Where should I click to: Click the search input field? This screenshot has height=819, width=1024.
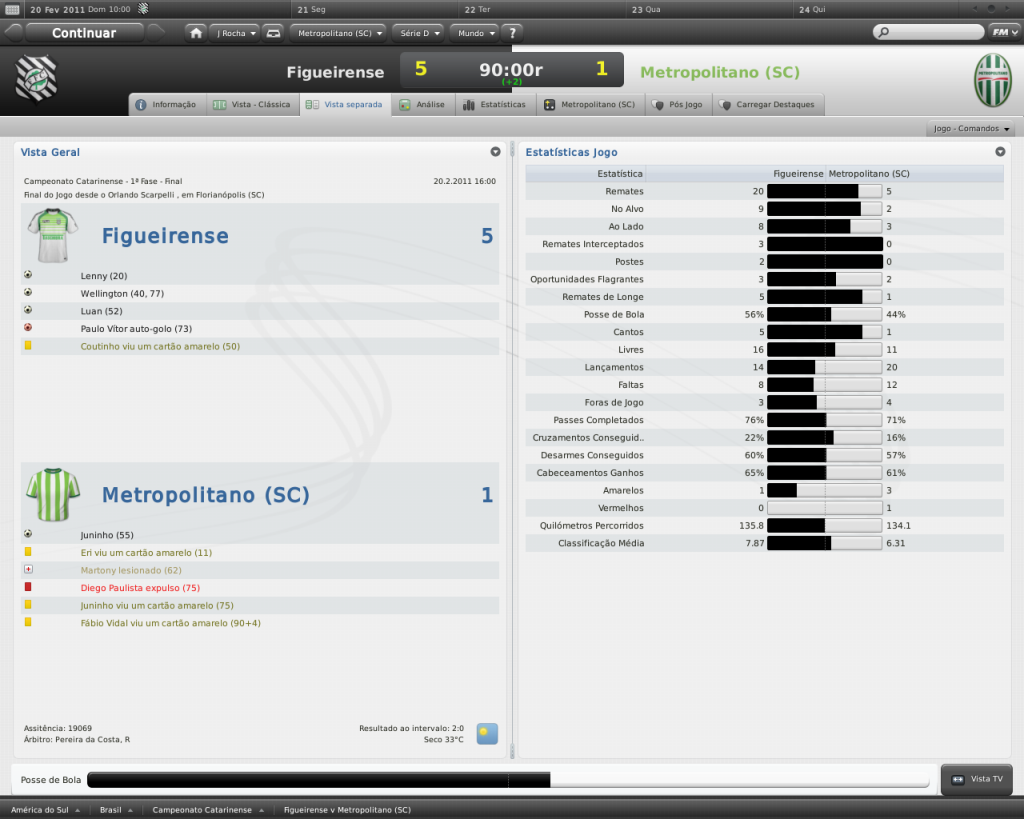[929, 32]
